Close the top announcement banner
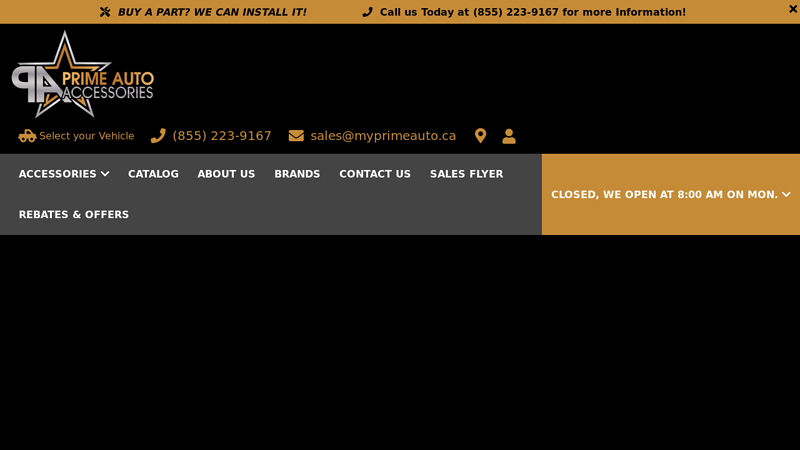800x450 pixels. click(x=792, y=9)
